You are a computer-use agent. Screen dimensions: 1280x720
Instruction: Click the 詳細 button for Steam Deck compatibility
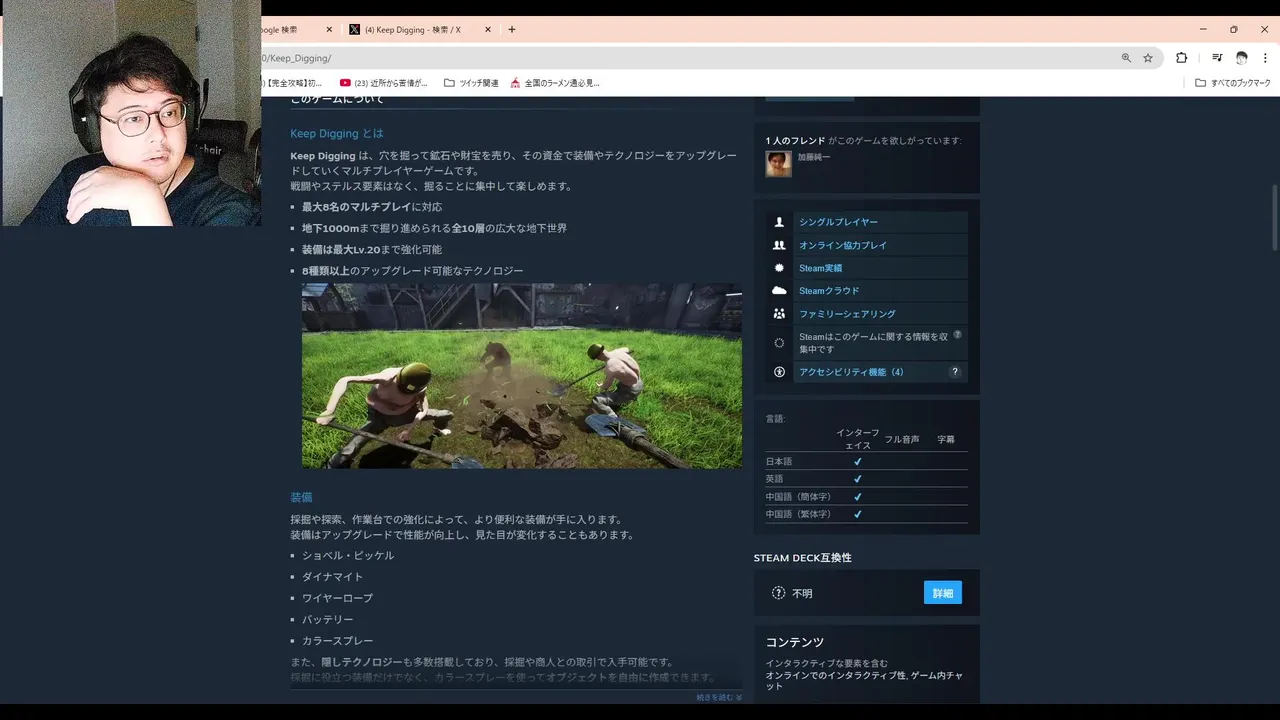pyautogui.click(x=943, y=593)
